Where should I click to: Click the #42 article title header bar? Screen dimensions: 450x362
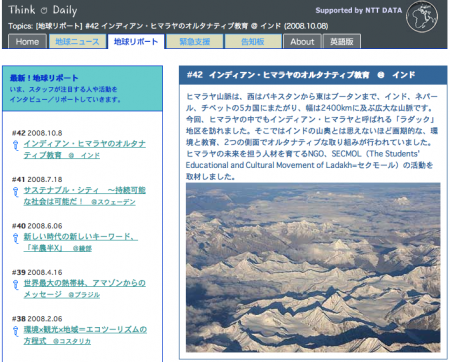tap(313, 75)
